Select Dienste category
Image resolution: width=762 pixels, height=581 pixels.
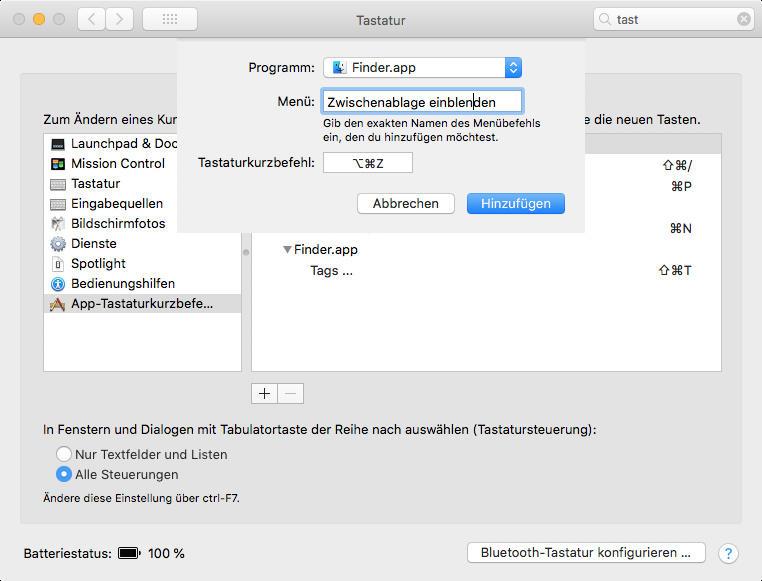[142, 244]
